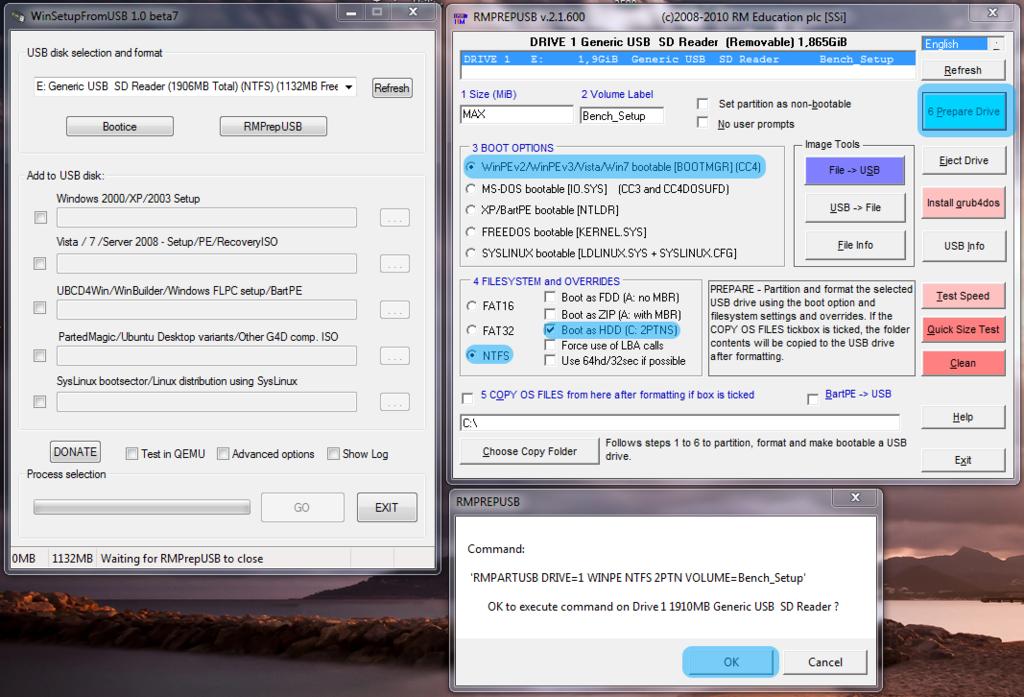
Task: Tick SysLinux bootsector checkbox
Action: tap(40, 402)
